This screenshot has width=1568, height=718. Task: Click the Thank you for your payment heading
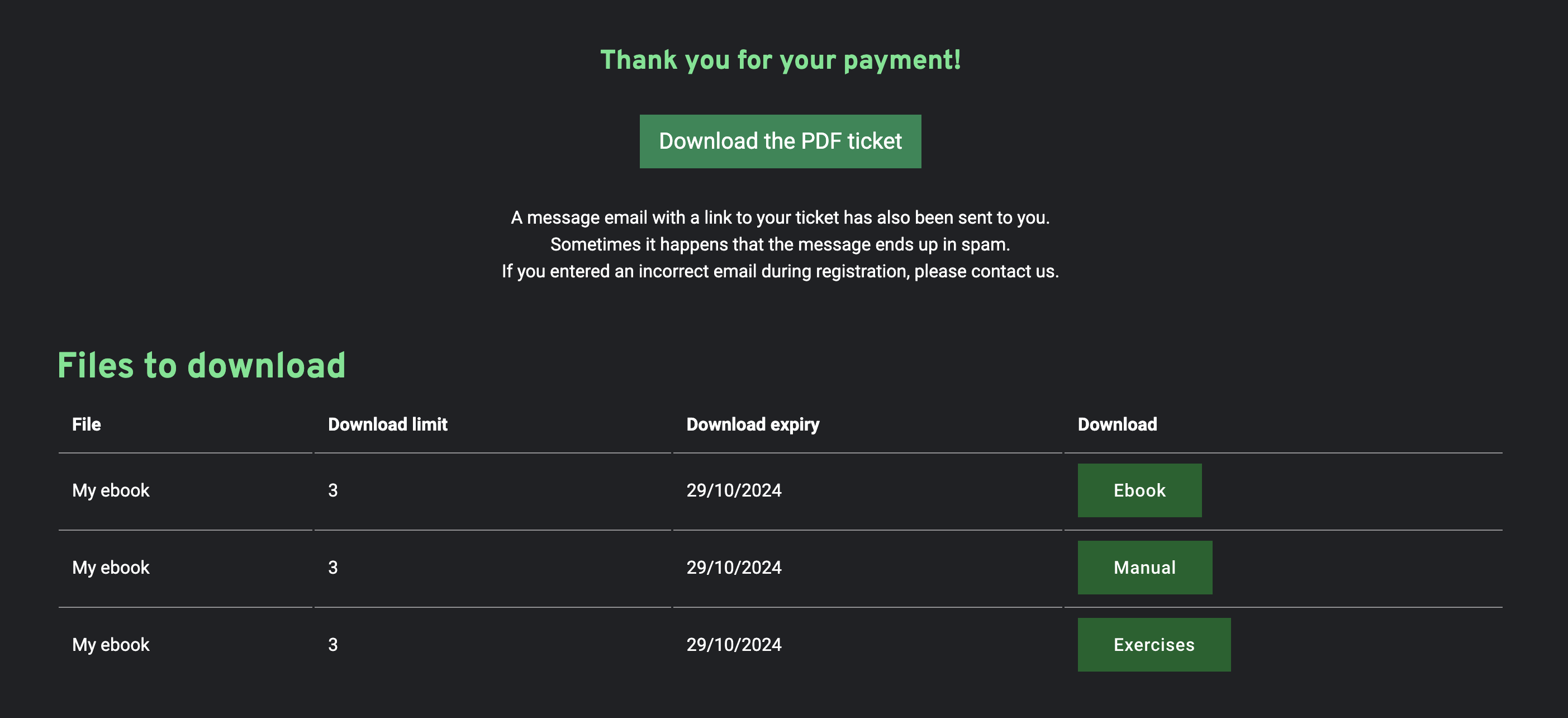point(780,60)
